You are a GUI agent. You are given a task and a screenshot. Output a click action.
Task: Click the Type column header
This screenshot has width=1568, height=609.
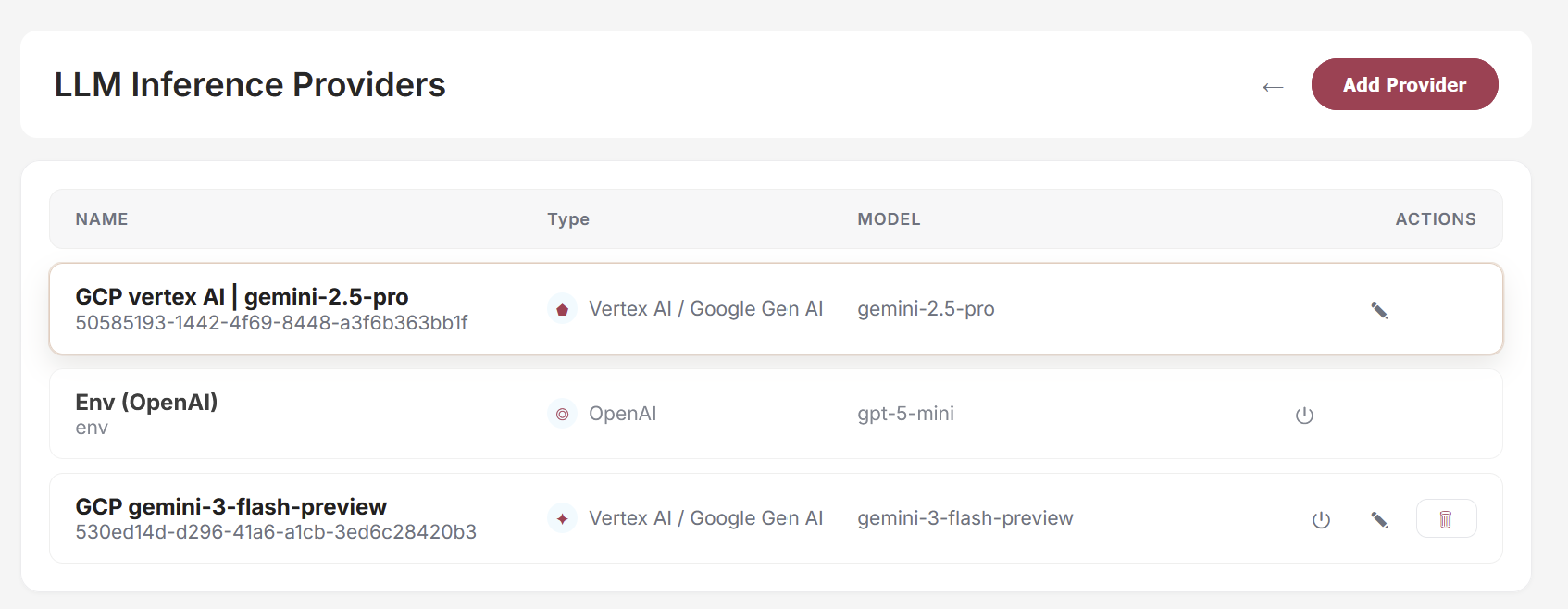(x=568, y=219)
